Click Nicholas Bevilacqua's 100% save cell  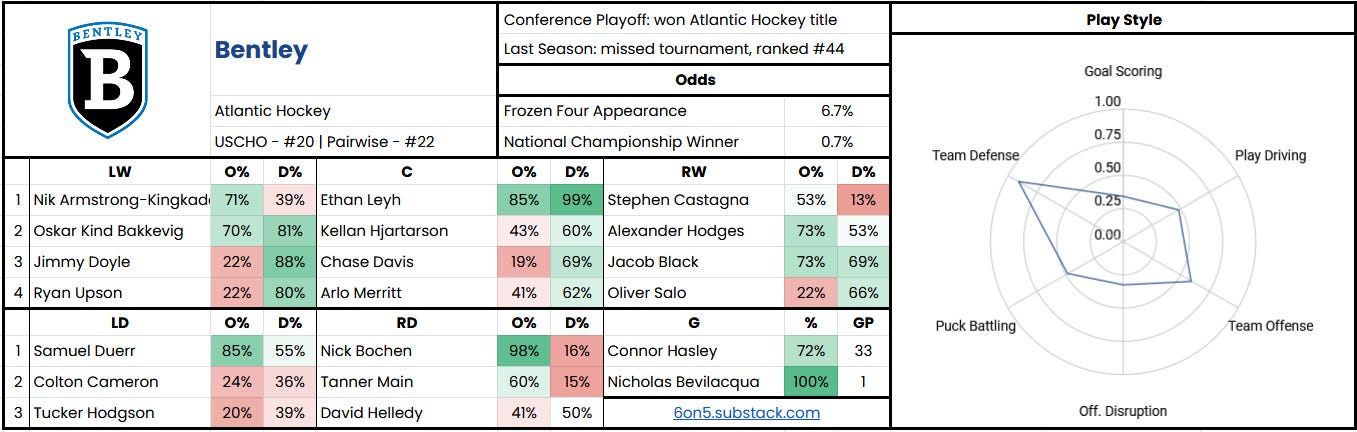[810, 382]
